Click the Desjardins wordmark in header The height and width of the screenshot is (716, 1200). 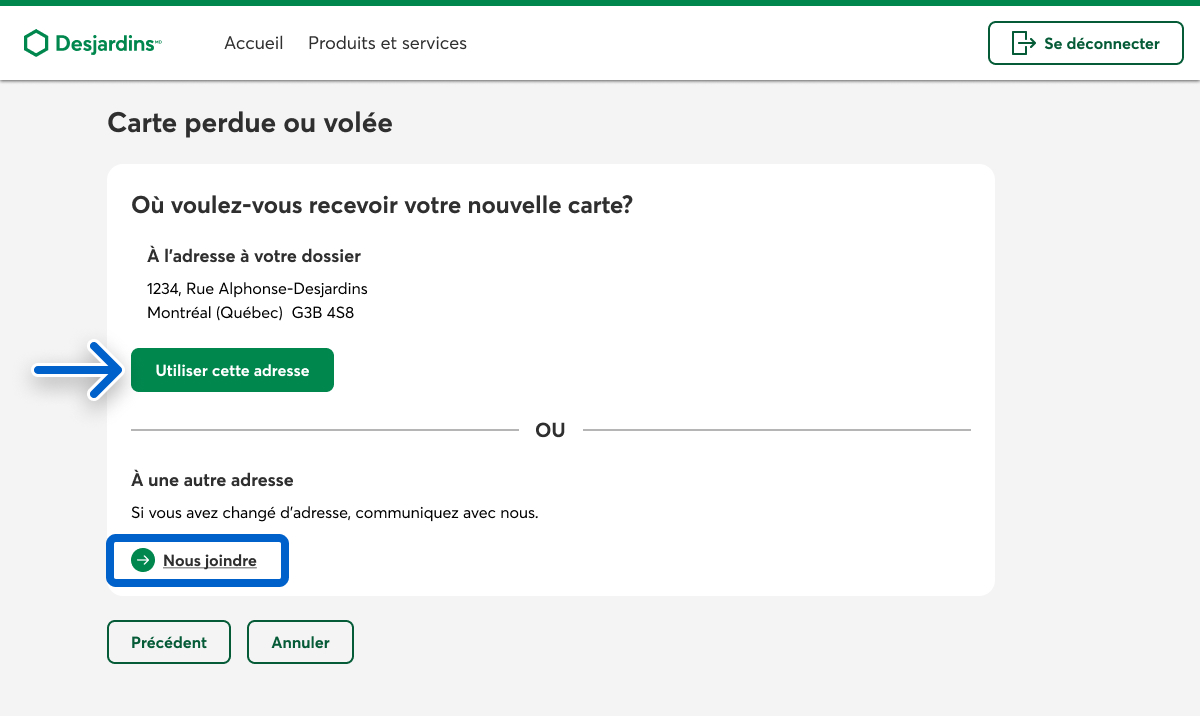tap(106, 44)
